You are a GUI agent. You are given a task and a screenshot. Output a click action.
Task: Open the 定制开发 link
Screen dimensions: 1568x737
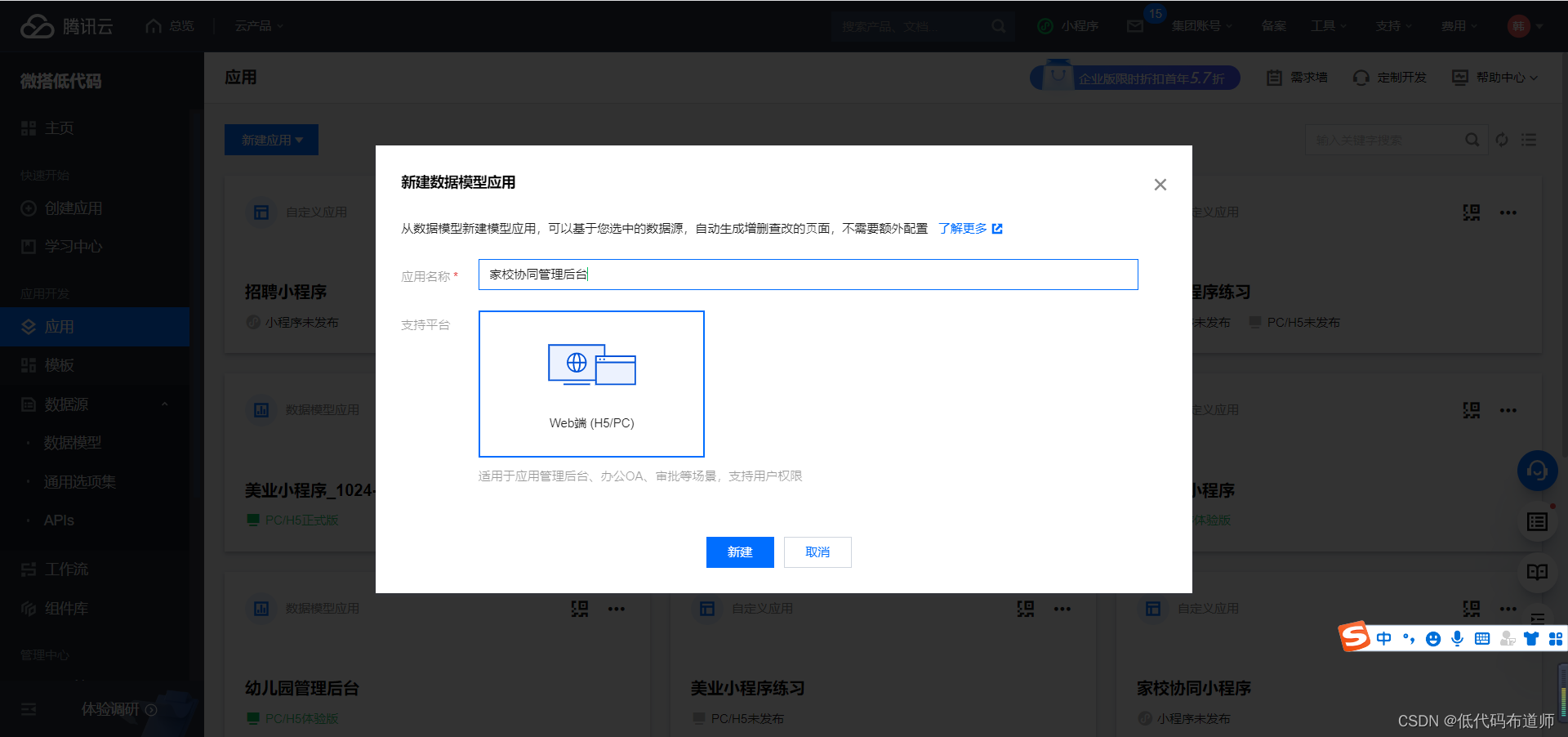point(1390,78)
